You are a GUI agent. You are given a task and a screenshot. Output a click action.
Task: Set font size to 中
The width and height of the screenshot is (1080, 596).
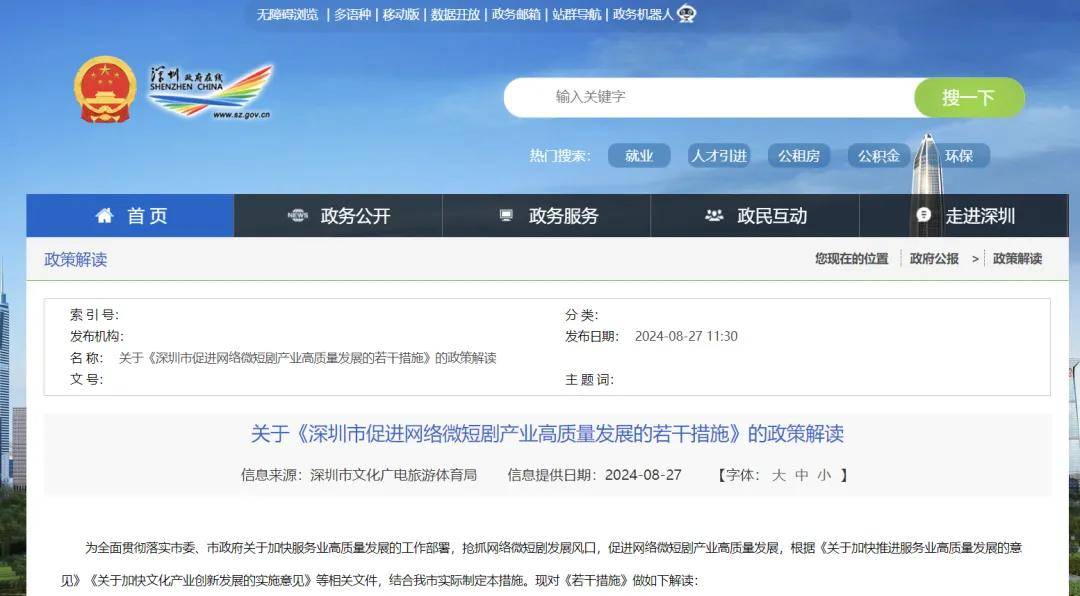[802, 475]
